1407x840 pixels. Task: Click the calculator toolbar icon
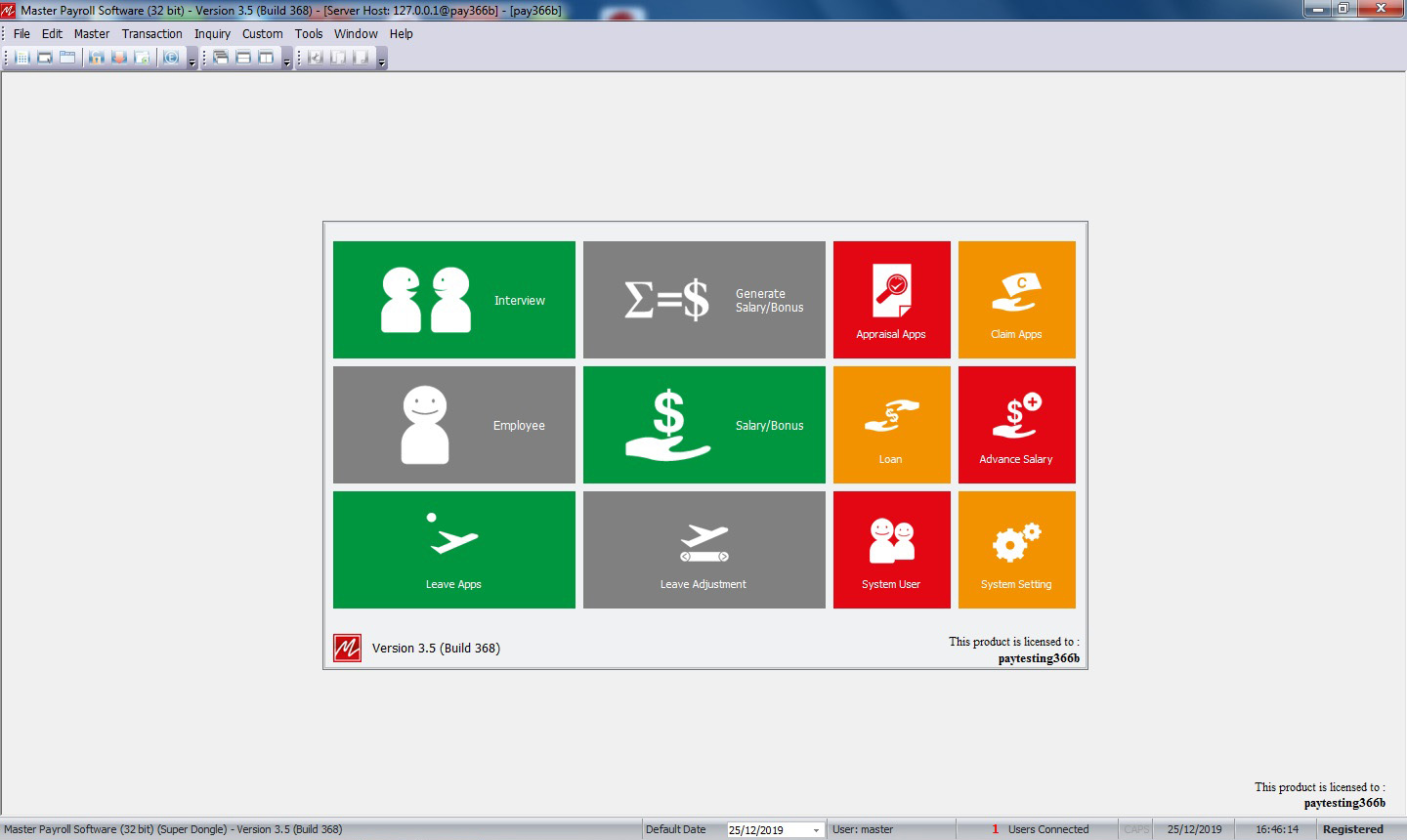22,58
